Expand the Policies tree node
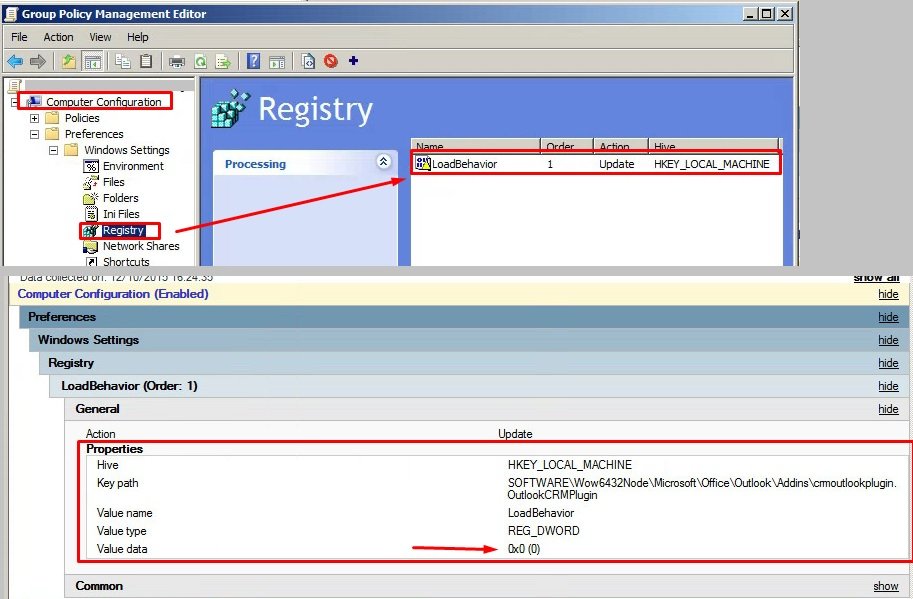Viewport: 913px width, 599px height. coord(35,118)
